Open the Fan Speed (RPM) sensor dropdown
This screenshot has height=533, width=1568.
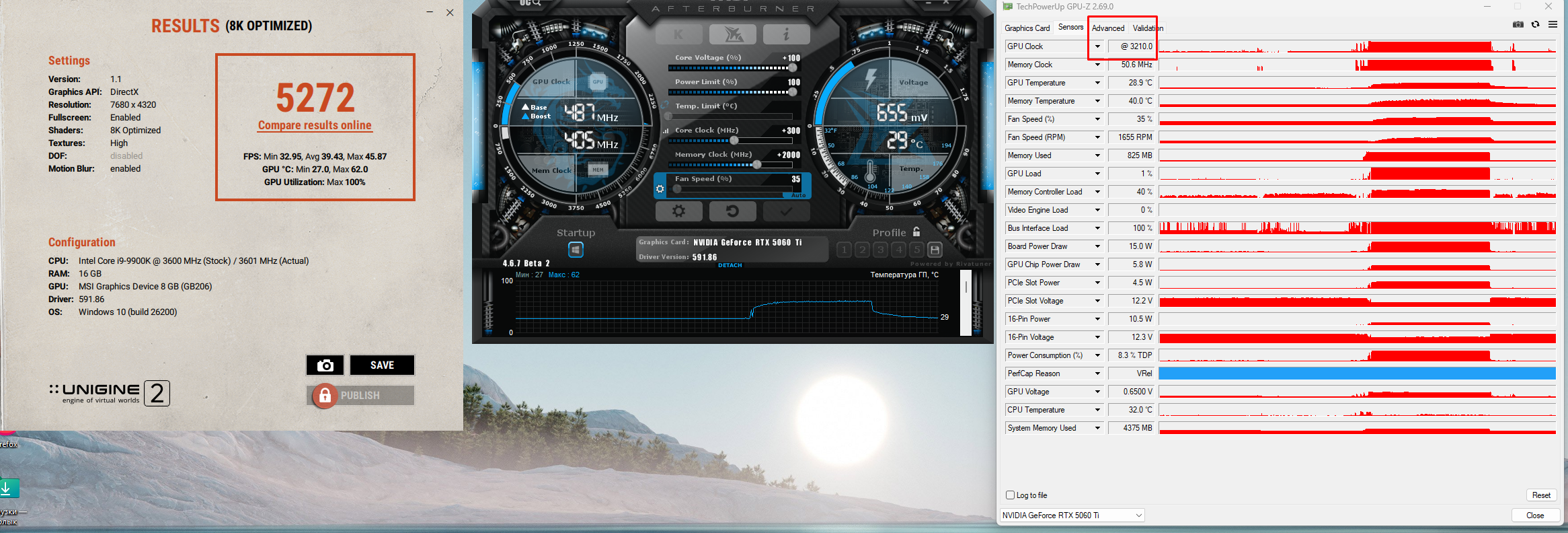(x=1097, y=137)
